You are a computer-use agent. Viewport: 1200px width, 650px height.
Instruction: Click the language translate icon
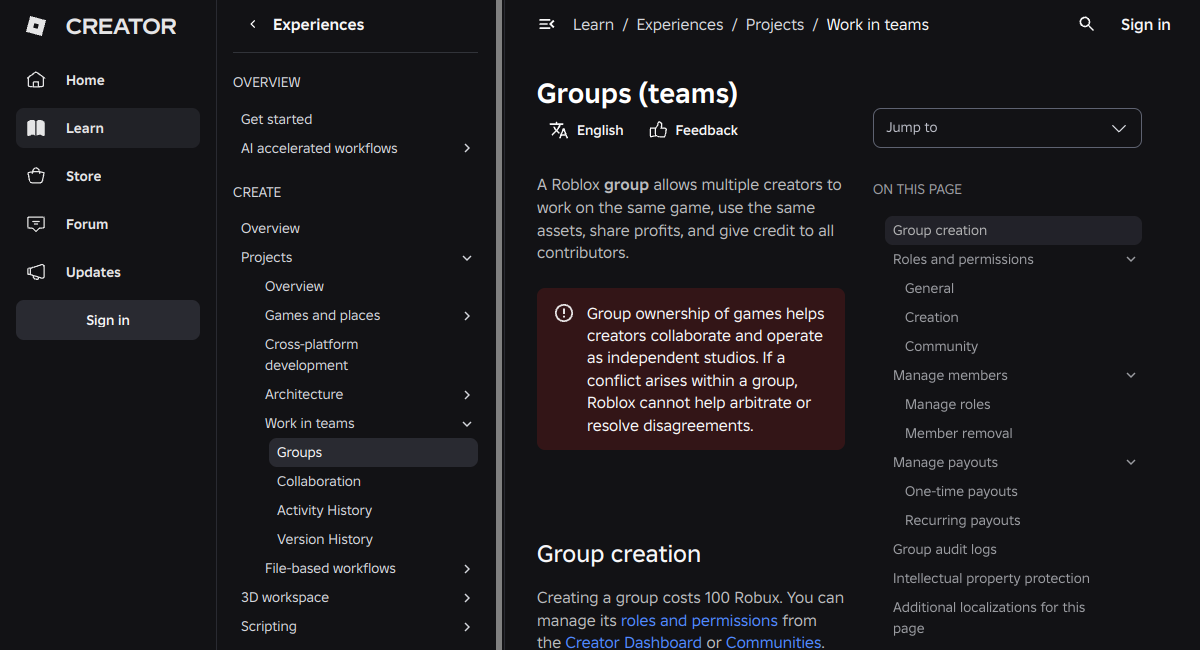click(x=559, y=130)
